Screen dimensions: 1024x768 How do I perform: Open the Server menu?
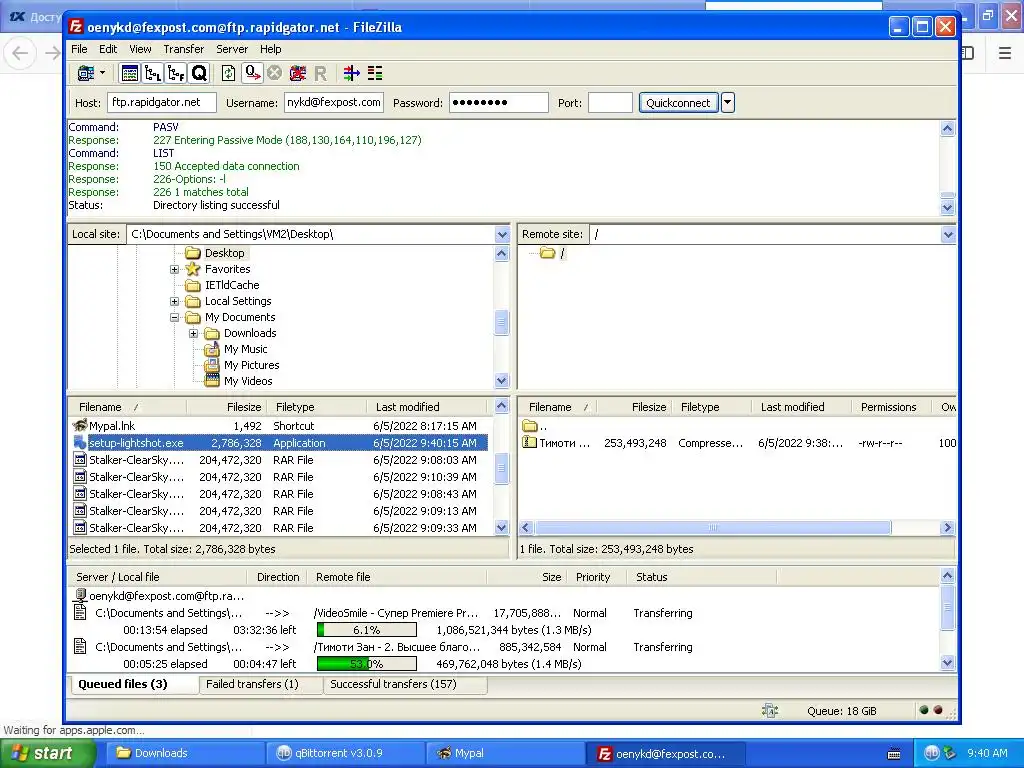coord(232,49)
